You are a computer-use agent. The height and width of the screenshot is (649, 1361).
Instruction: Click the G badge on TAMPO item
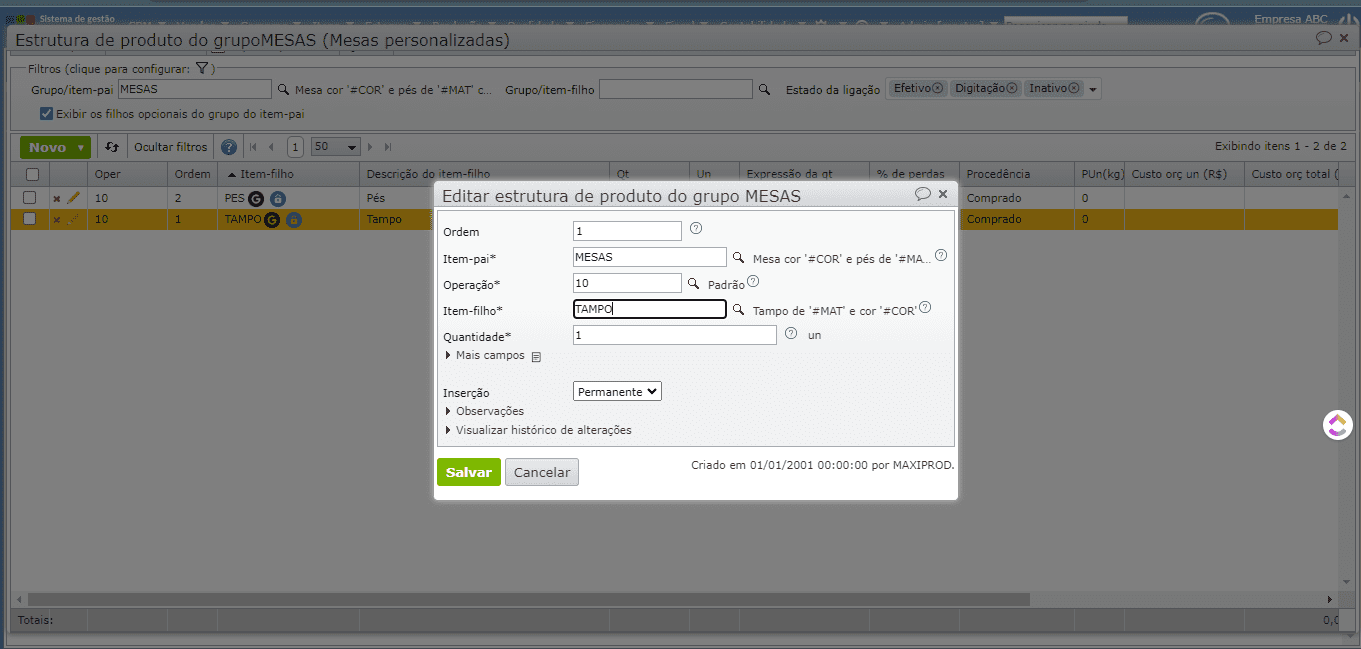[272, 219]
